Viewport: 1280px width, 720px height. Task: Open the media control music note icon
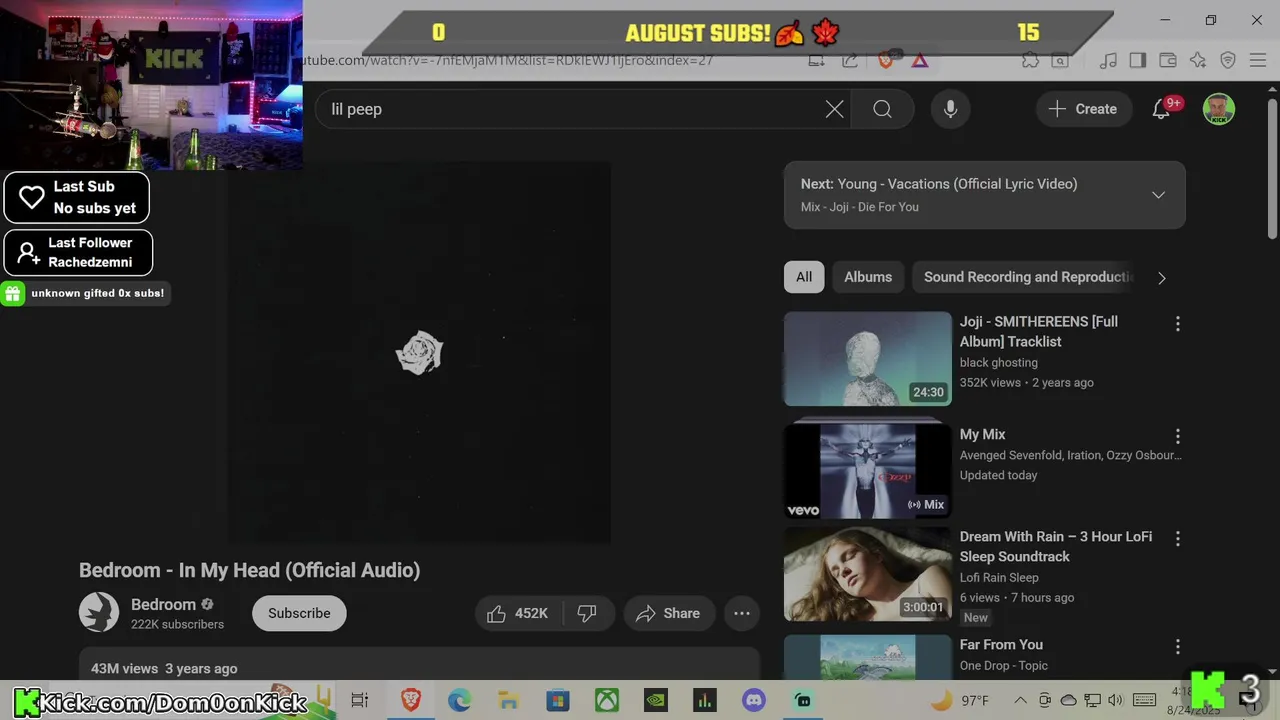tap(1108, 60)
